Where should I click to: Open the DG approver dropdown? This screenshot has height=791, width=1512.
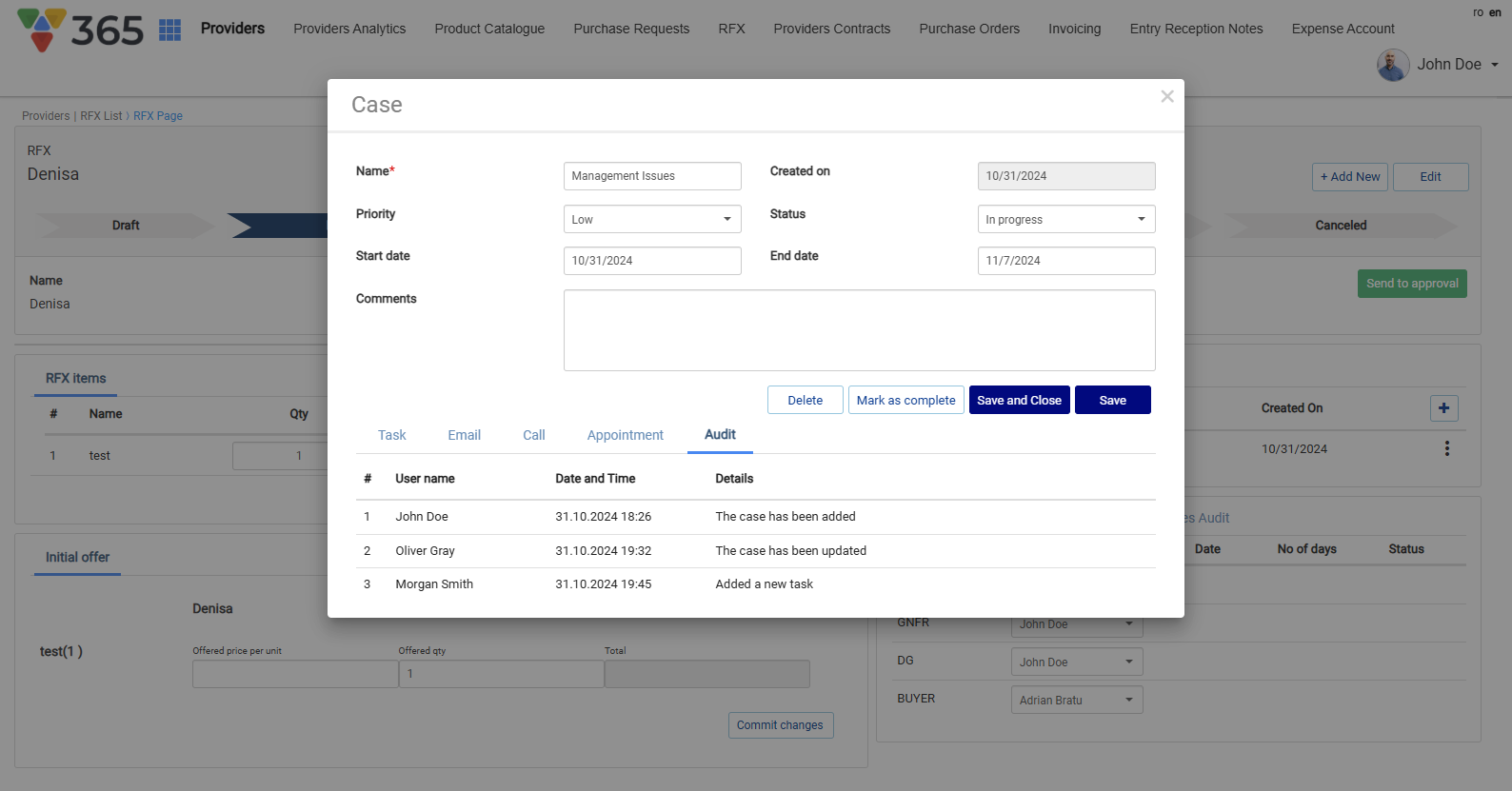1076,662
